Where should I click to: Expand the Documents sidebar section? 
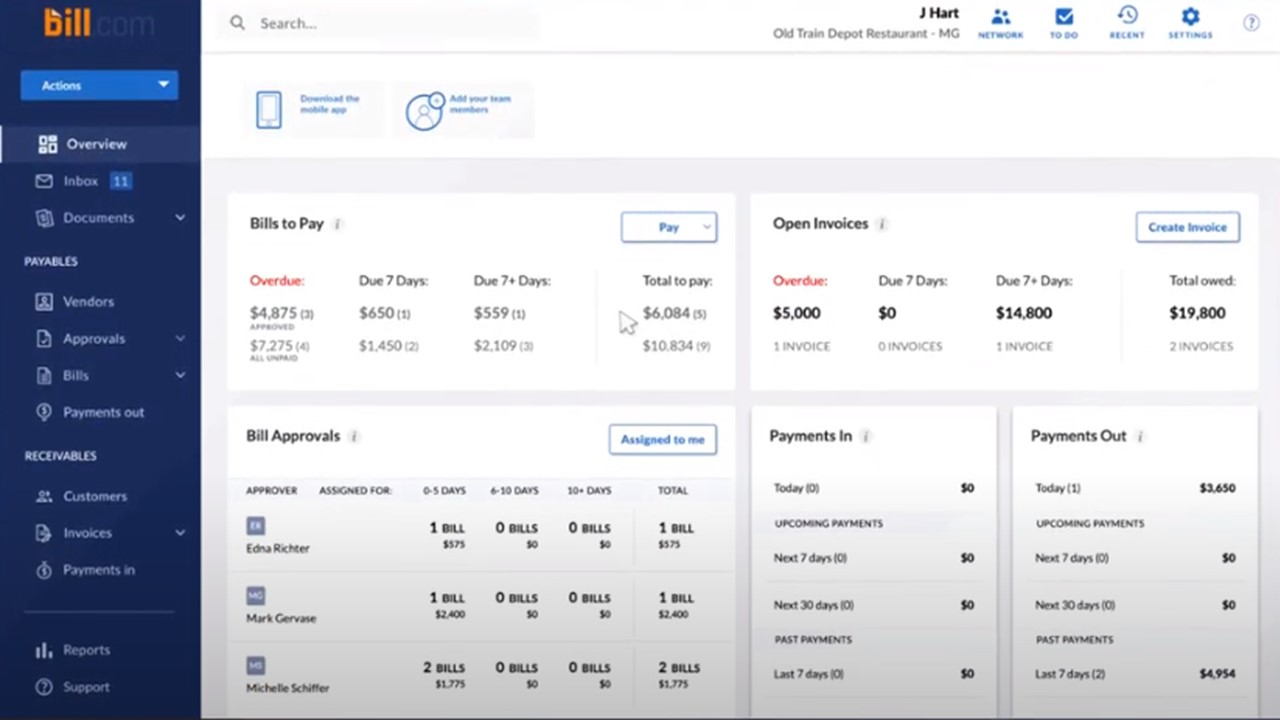(x=180, y=218)
